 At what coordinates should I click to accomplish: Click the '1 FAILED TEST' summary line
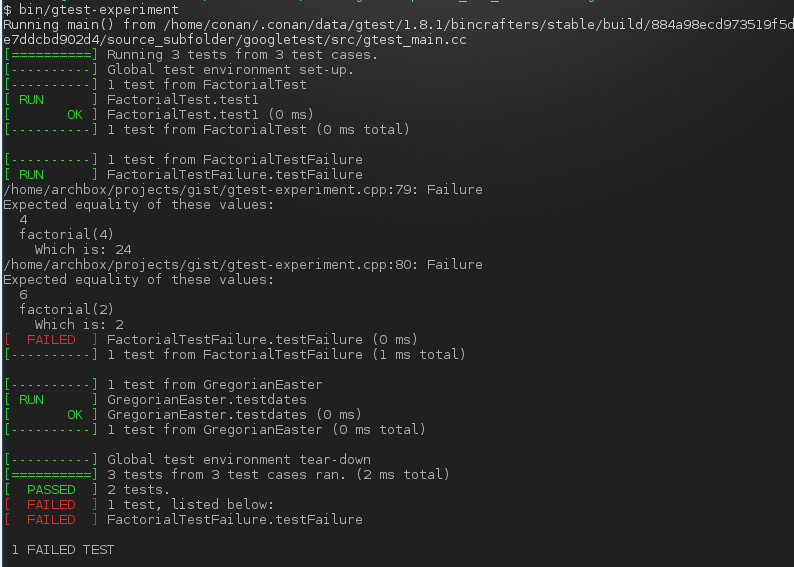point(63,549)
